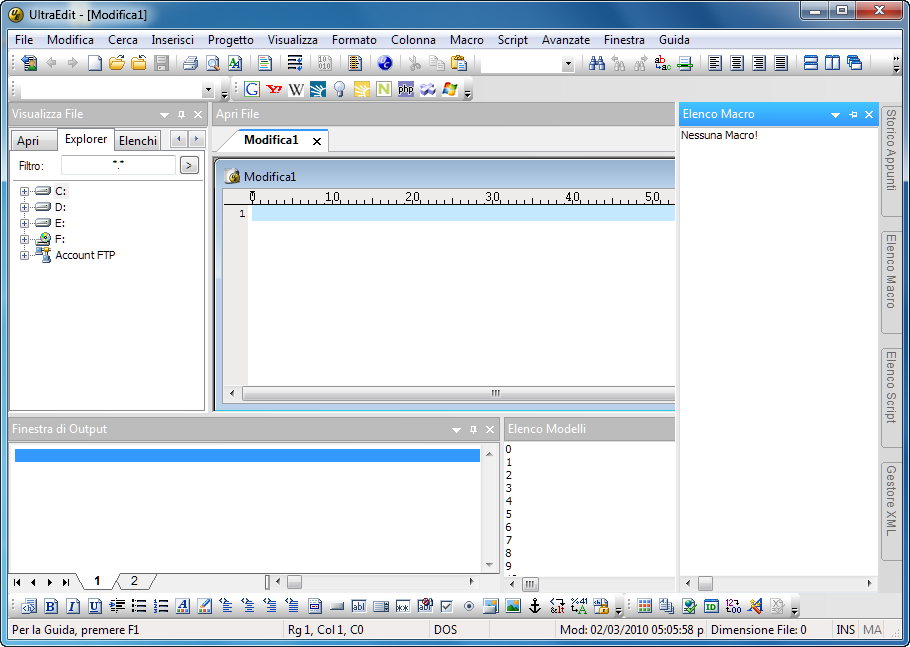
Task: Open Visualizza File panel menu arrow
Action: [x=164, y=115]
